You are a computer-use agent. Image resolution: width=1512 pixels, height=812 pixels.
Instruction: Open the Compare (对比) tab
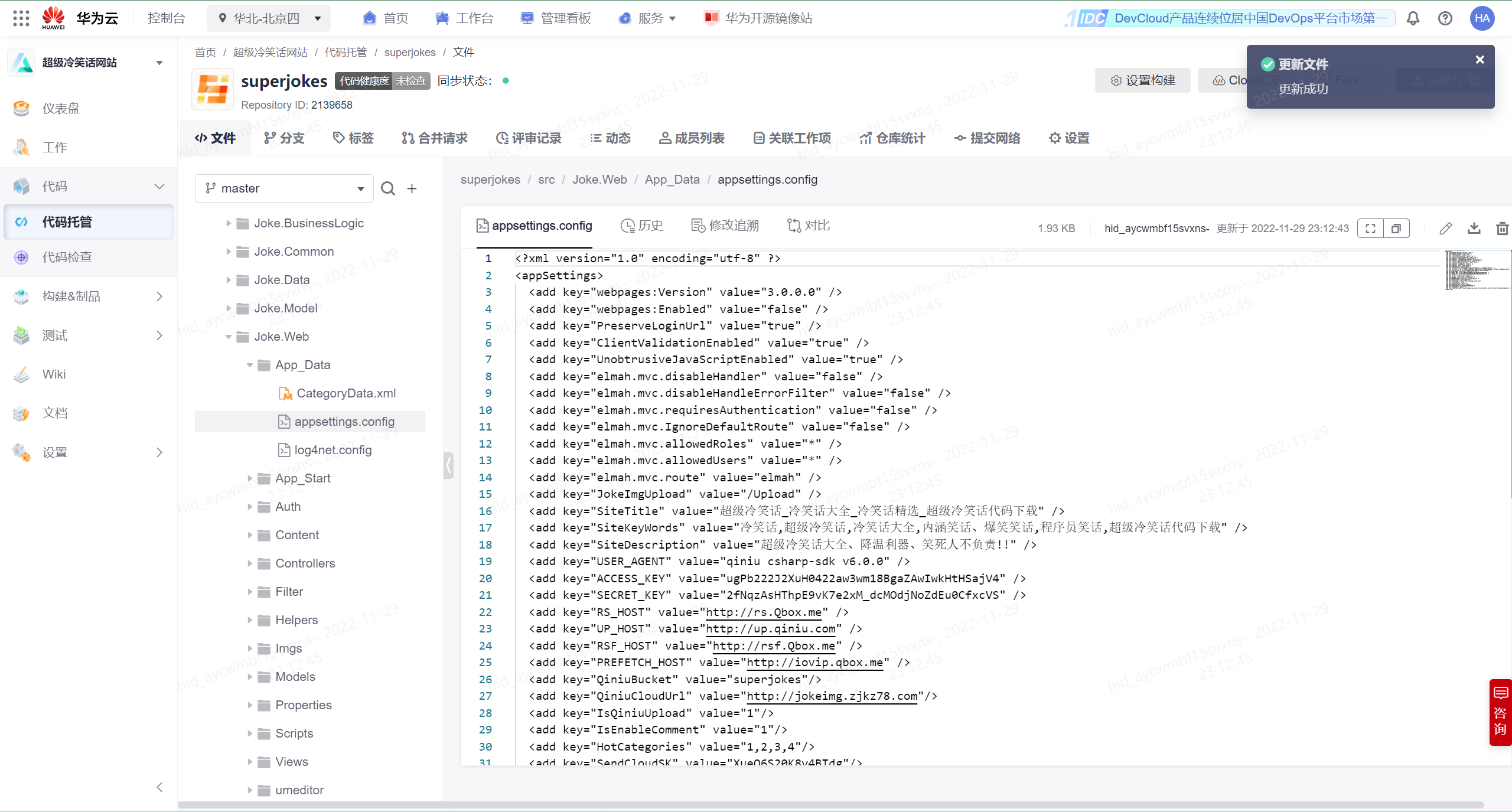coord(809,226)
